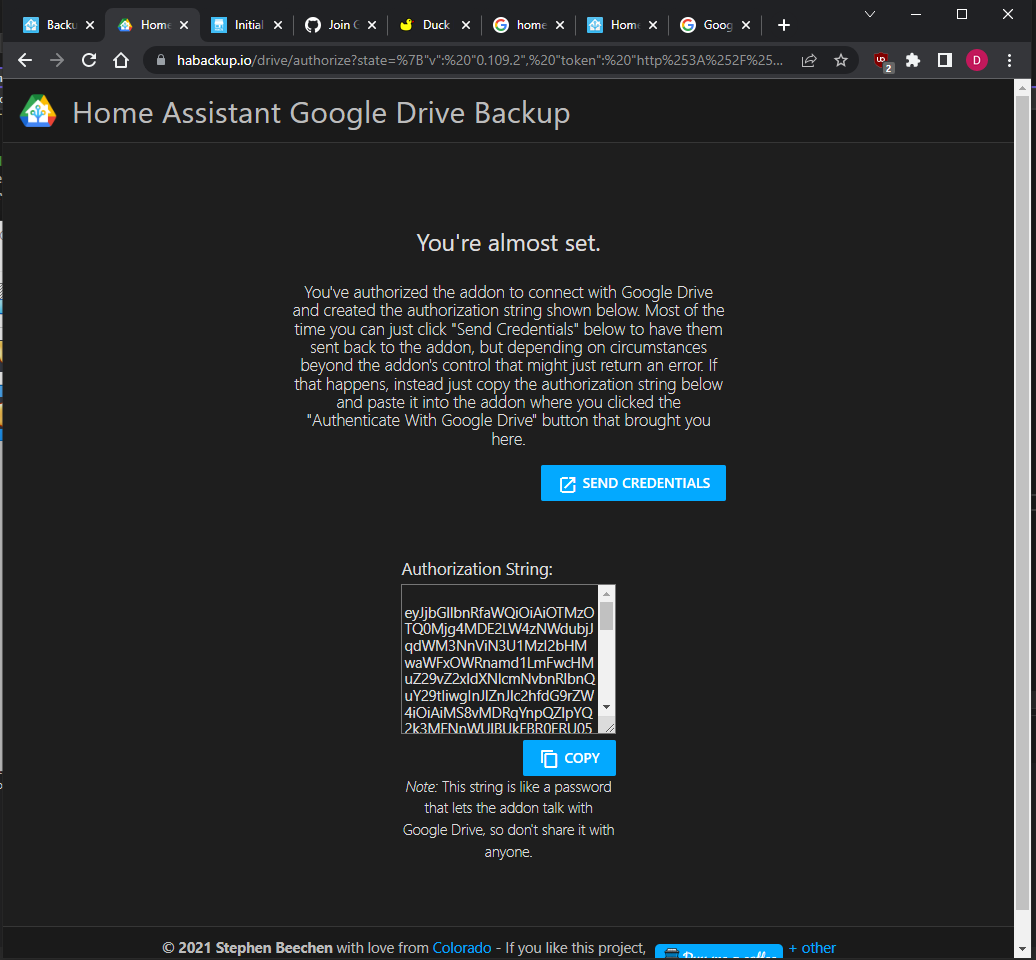This screenshot has height=960, width=1036.
Task: Close the 'Initial' tab
Action: [x=278, y=25]
